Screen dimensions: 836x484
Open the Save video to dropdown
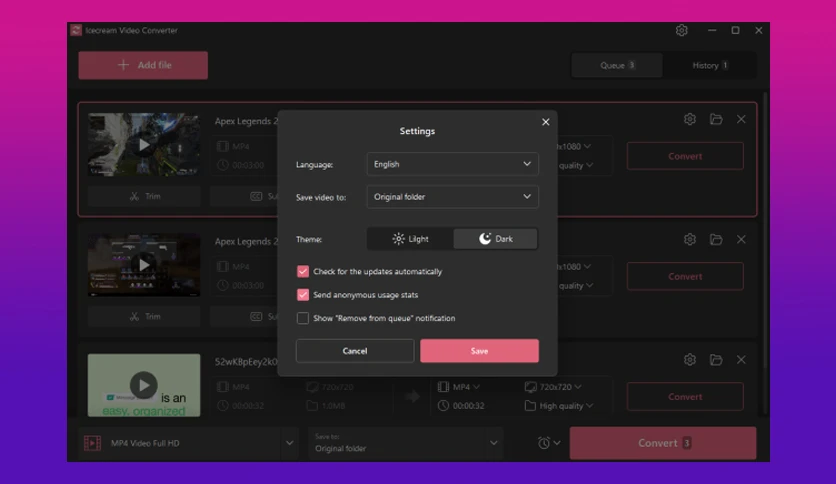[x=452, y=197]
